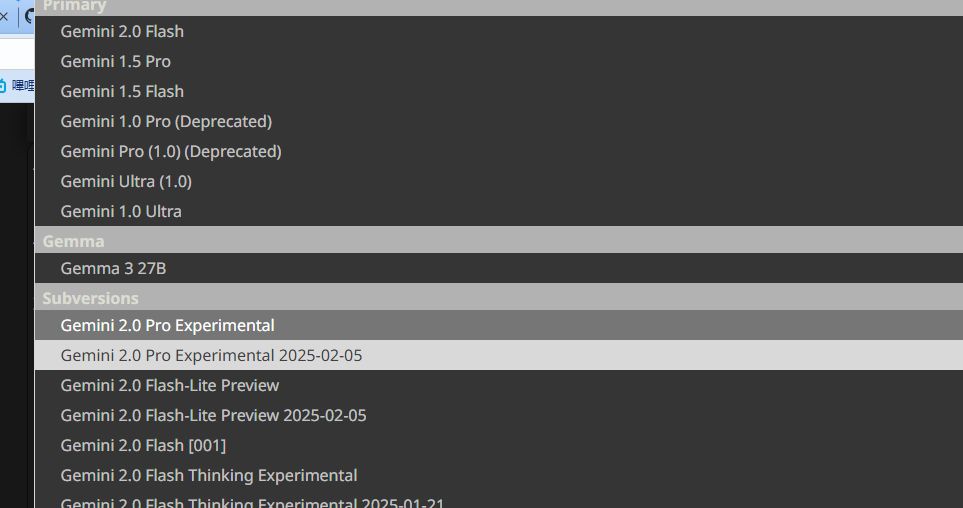Viewport: 963px width, 508px height.
Task: Select the Gemini Ultra (1.0) option
Action: click(x=126, y=181)
